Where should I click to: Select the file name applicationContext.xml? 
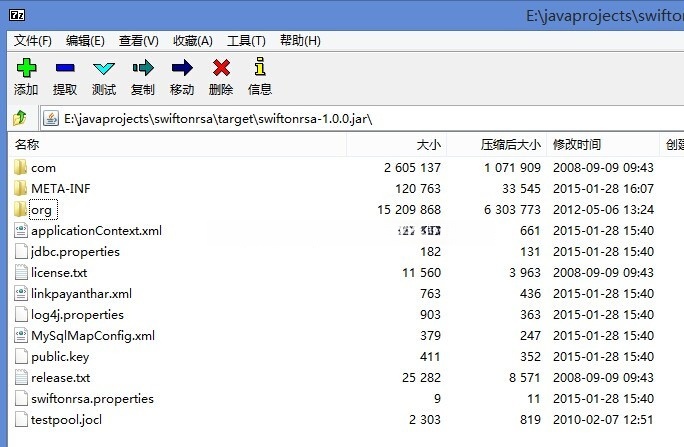point(96,231)
